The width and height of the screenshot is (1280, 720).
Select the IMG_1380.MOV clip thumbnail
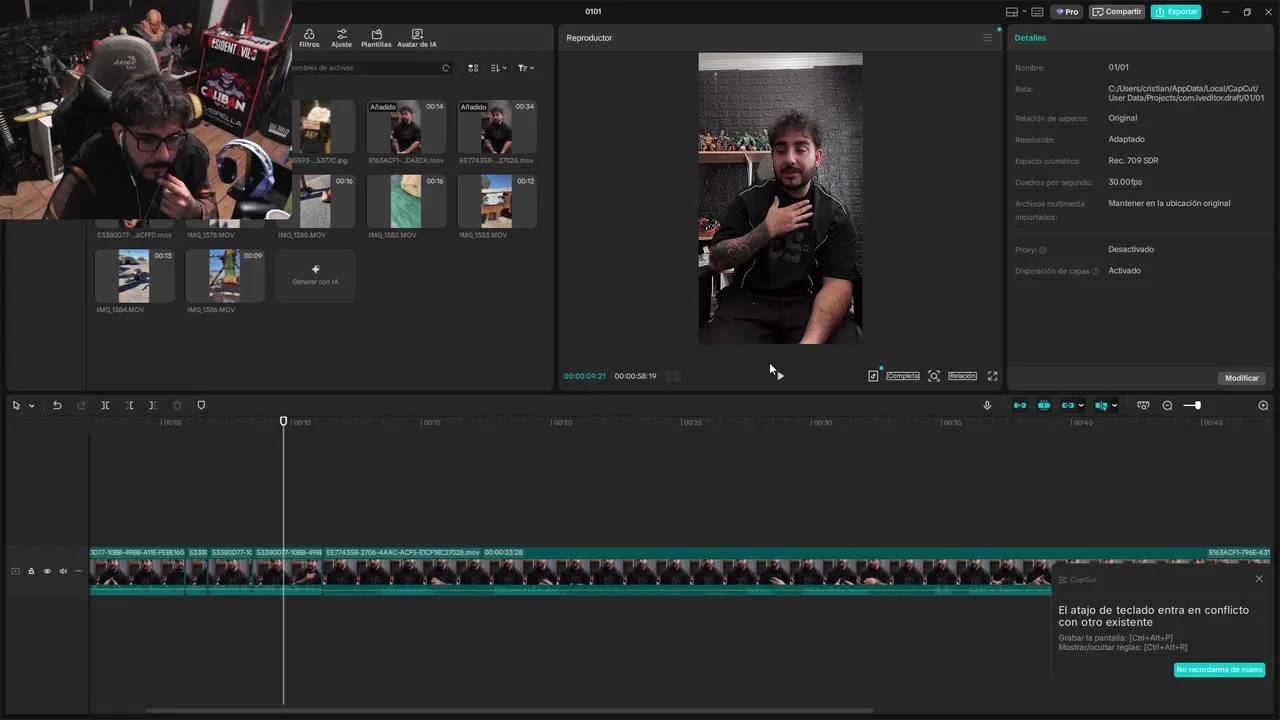coord(324,201)
